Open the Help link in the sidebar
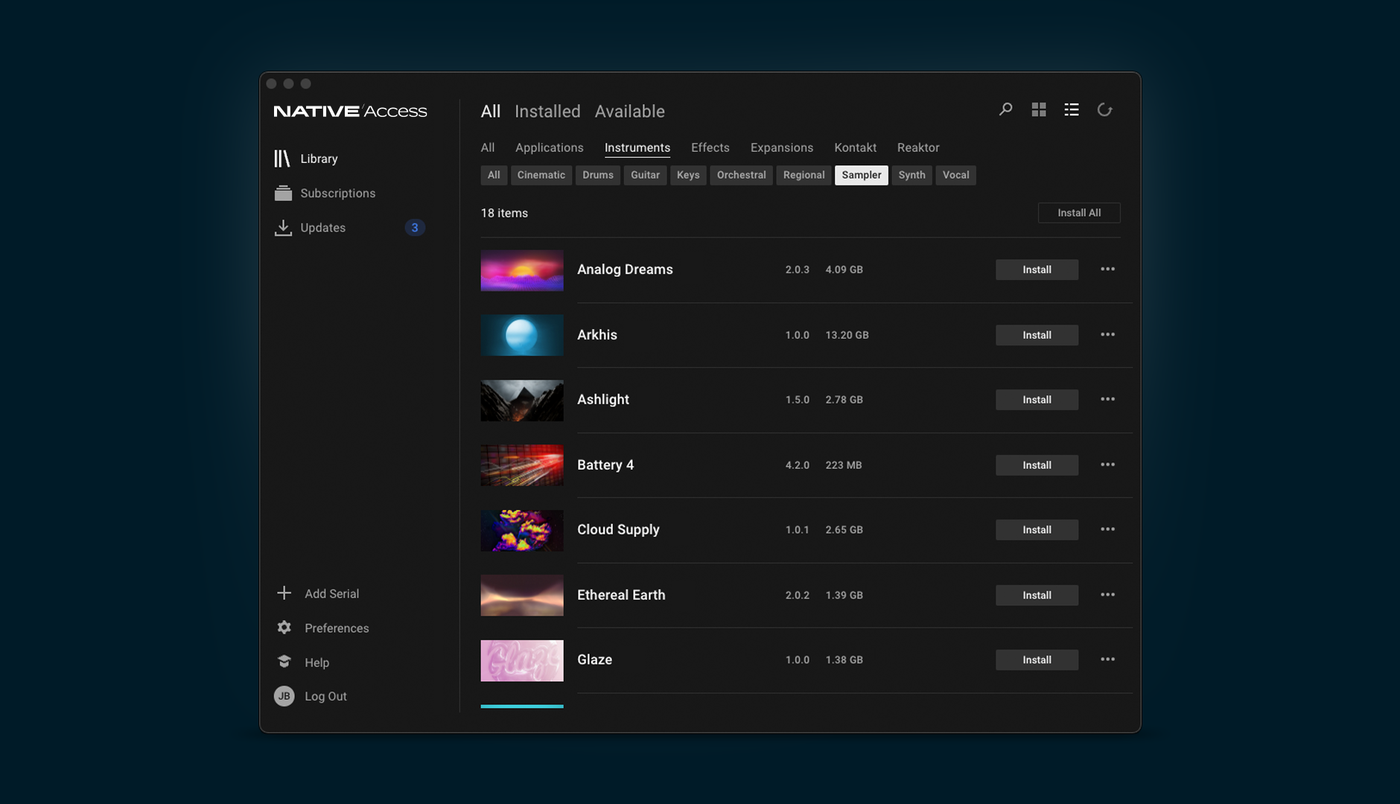Viewport: 1400px width, 804px height. (317, 663)
